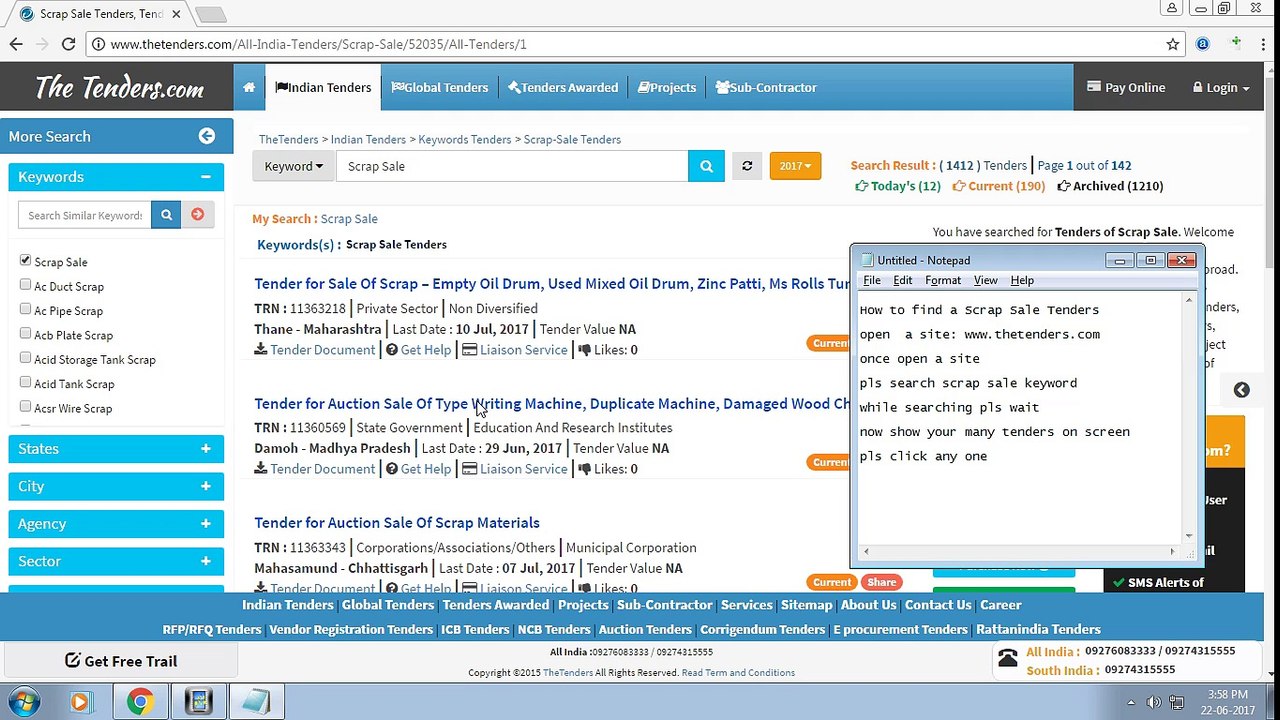Open the Keyword dropdown

tap(294, 166)
